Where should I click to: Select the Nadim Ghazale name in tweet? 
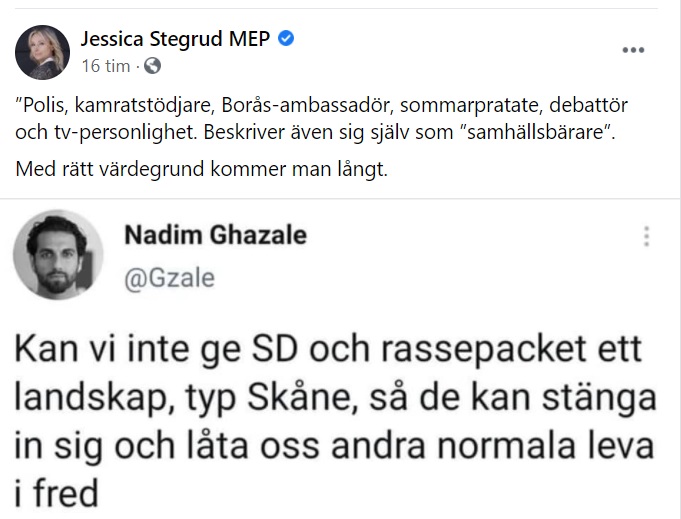215,236
